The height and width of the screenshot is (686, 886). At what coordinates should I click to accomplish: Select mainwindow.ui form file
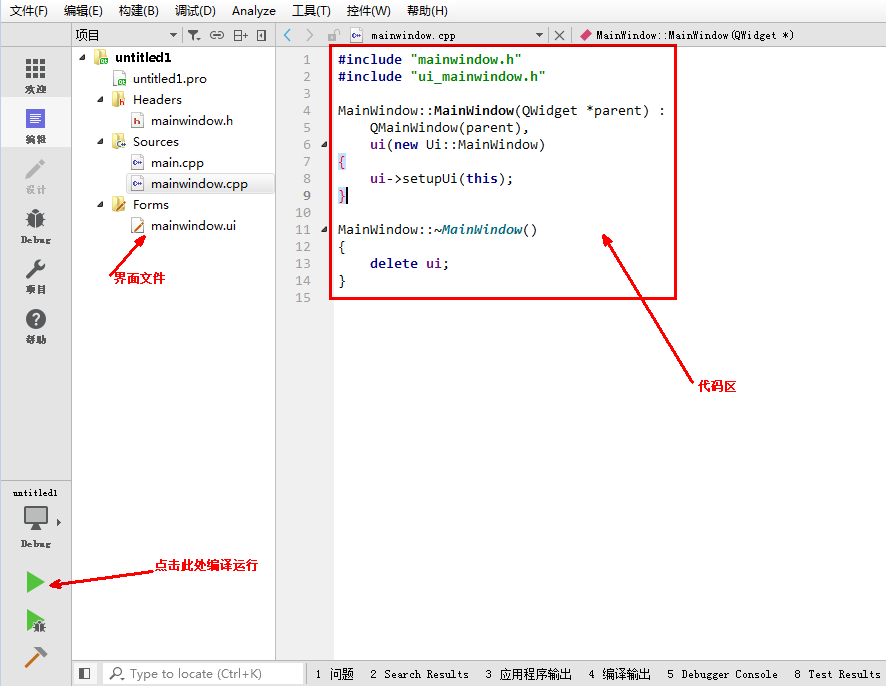coord(193,225)
